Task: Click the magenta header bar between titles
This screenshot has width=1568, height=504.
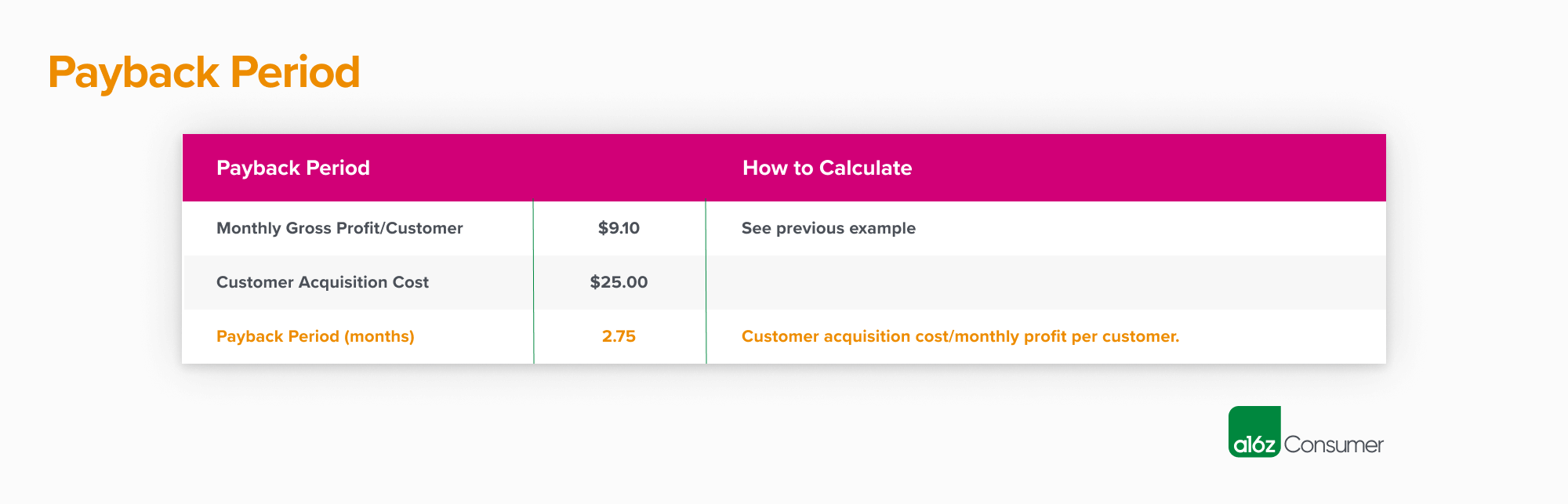Action: [556, 168]
